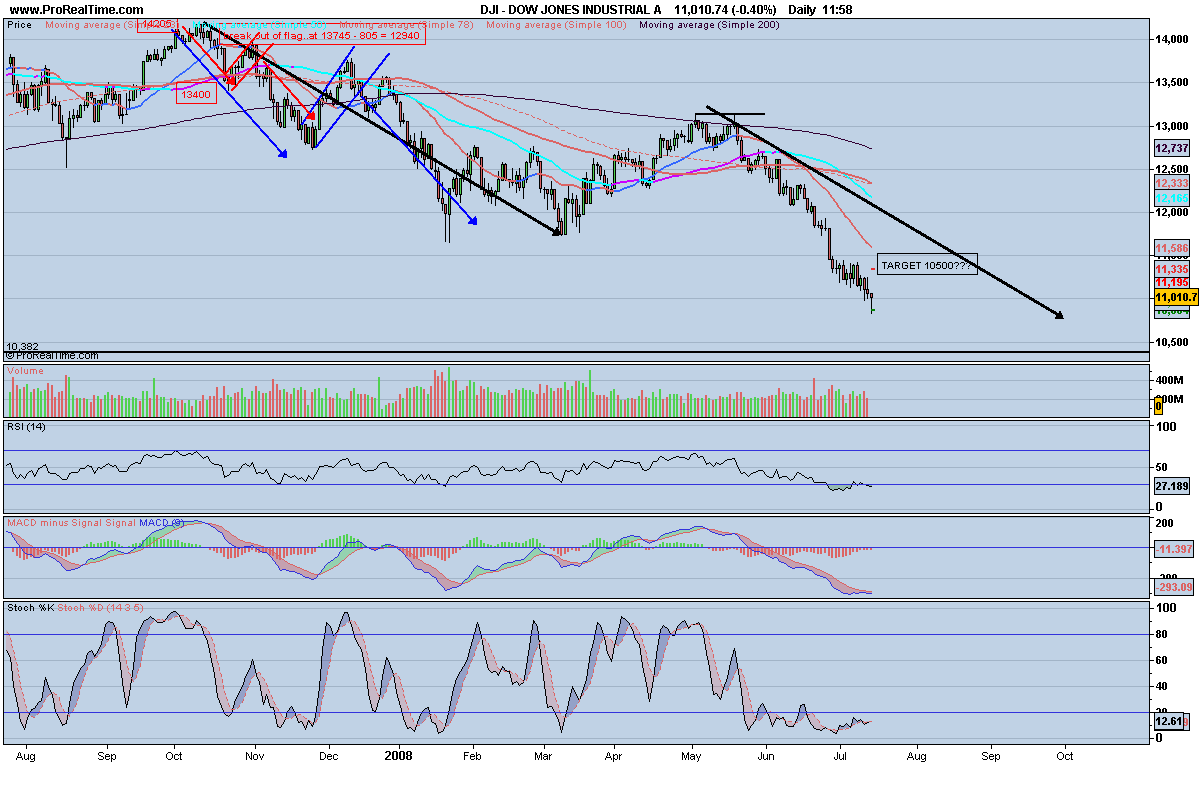Click the 14205 annotation box
Screen dimensions: 1200x800
(156, 24)
